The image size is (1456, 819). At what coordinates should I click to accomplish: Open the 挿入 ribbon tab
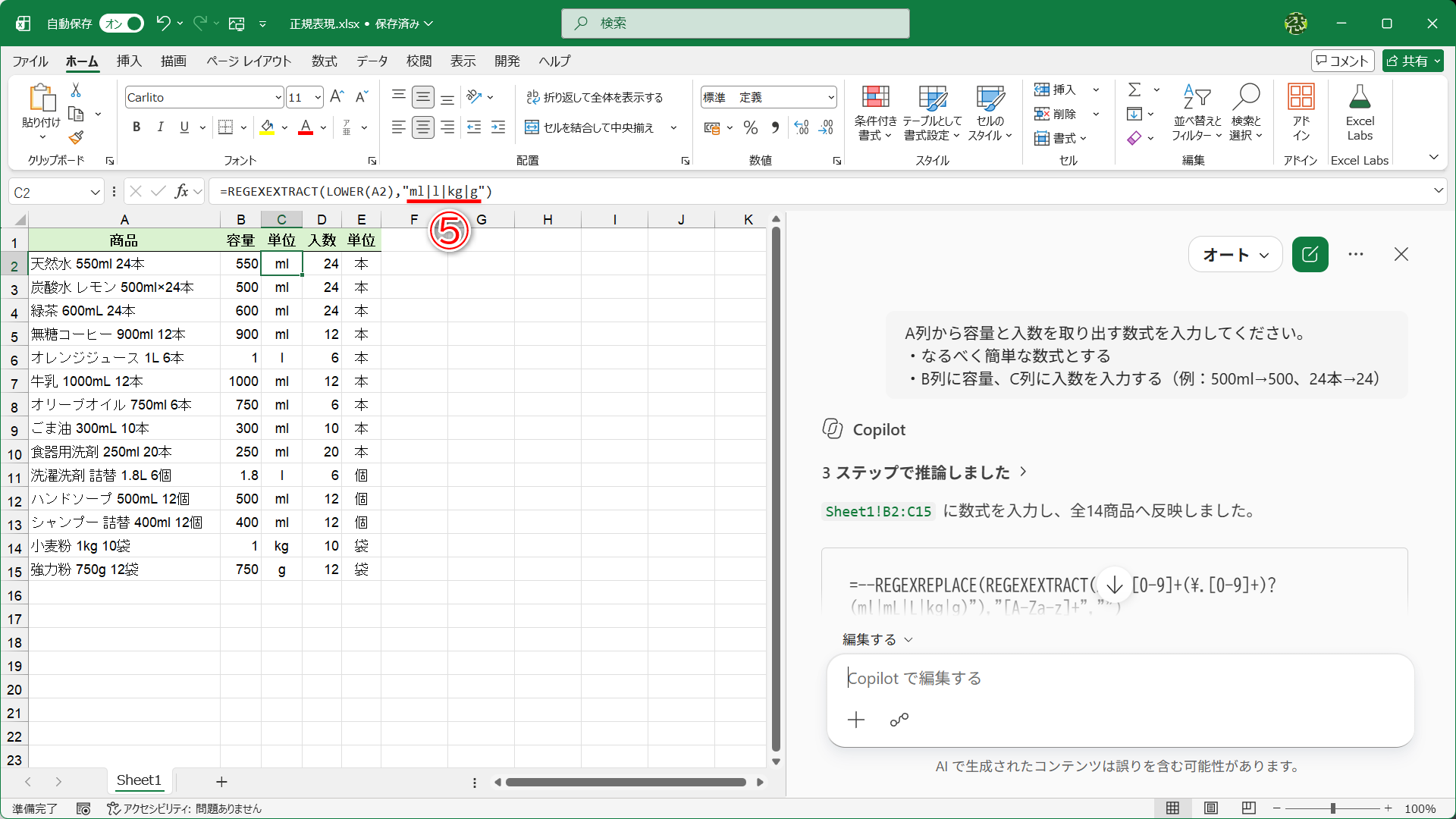coord(129,61)
